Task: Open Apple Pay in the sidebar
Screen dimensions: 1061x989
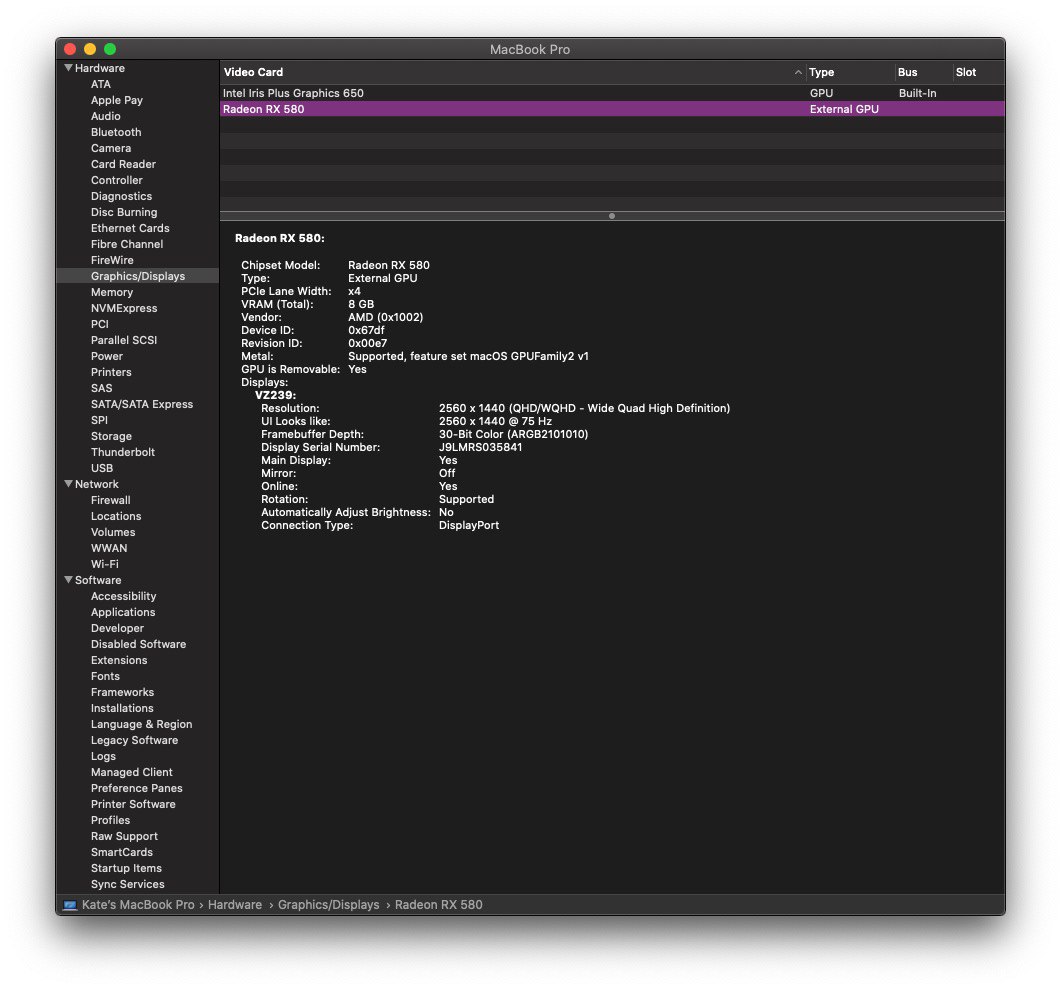Action: point(116,100)
